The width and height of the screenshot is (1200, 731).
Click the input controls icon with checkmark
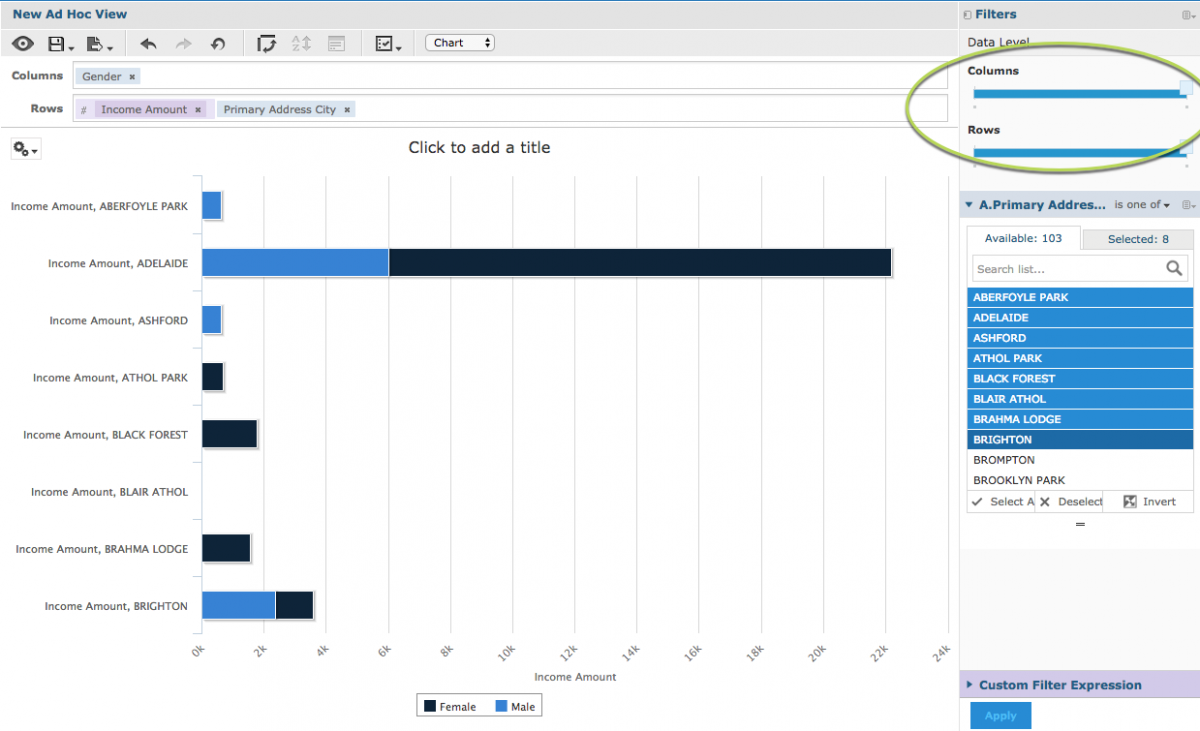tap(385, 43)
